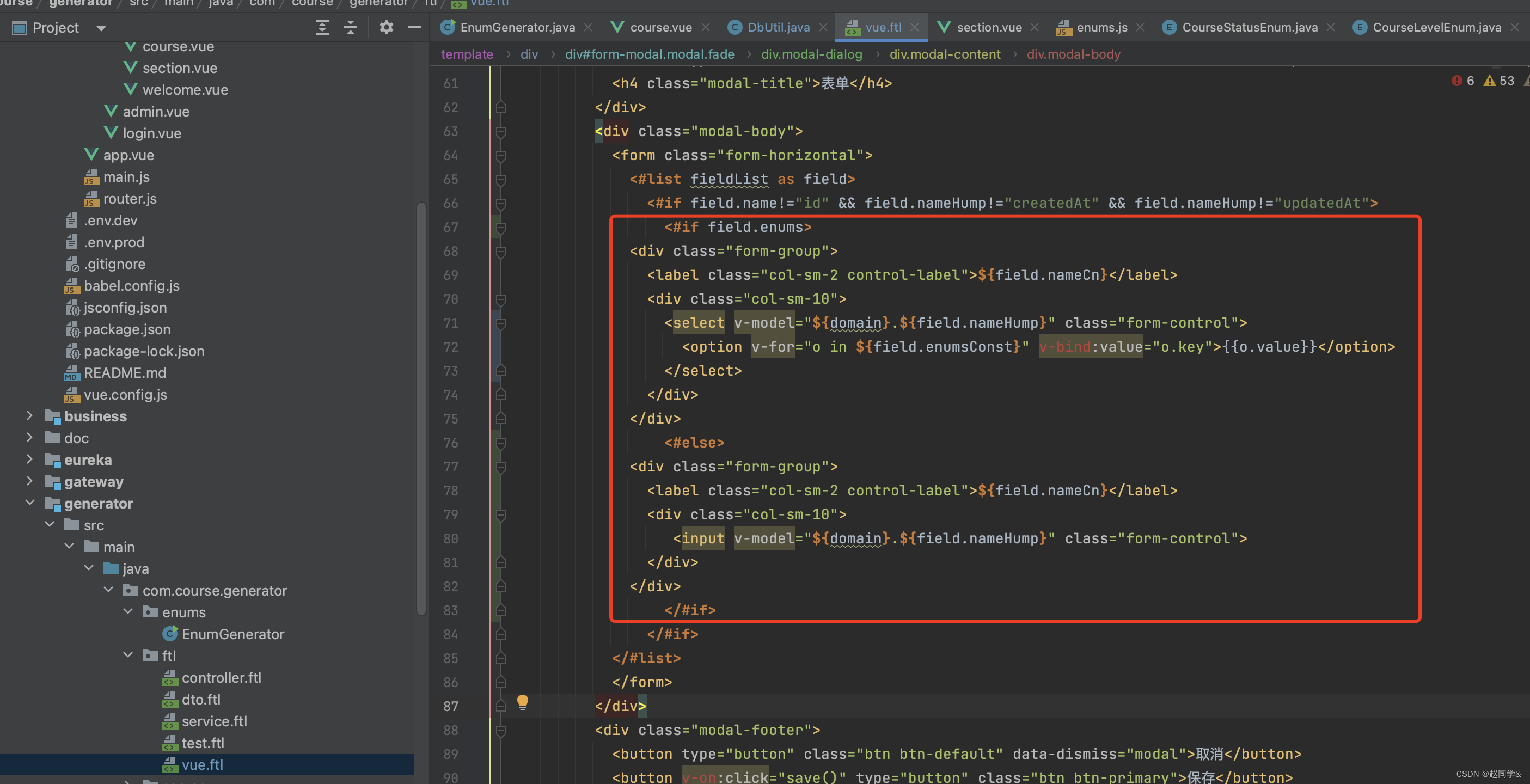This screenshot has width=1530, height=784.
Task: Open controller.ftl in project tree
Action: pos(221,678)
